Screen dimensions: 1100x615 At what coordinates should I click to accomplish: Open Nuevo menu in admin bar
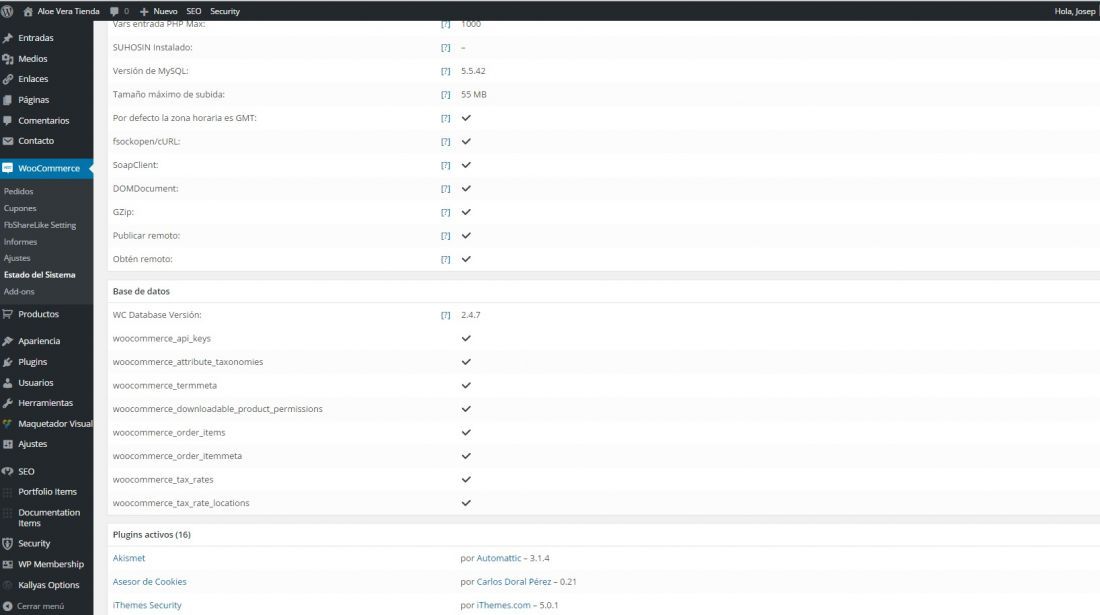[x=166, y=11]
